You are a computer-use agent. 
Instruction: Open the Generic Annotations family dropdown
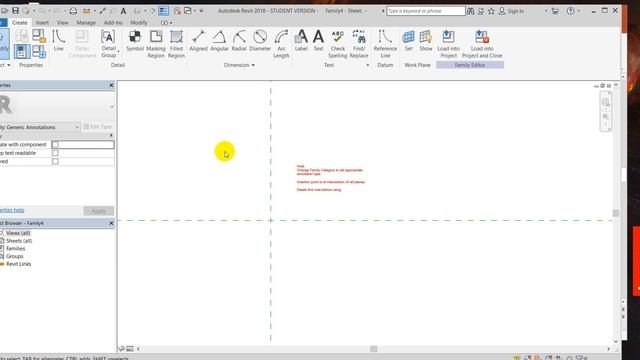click(39, 127)
